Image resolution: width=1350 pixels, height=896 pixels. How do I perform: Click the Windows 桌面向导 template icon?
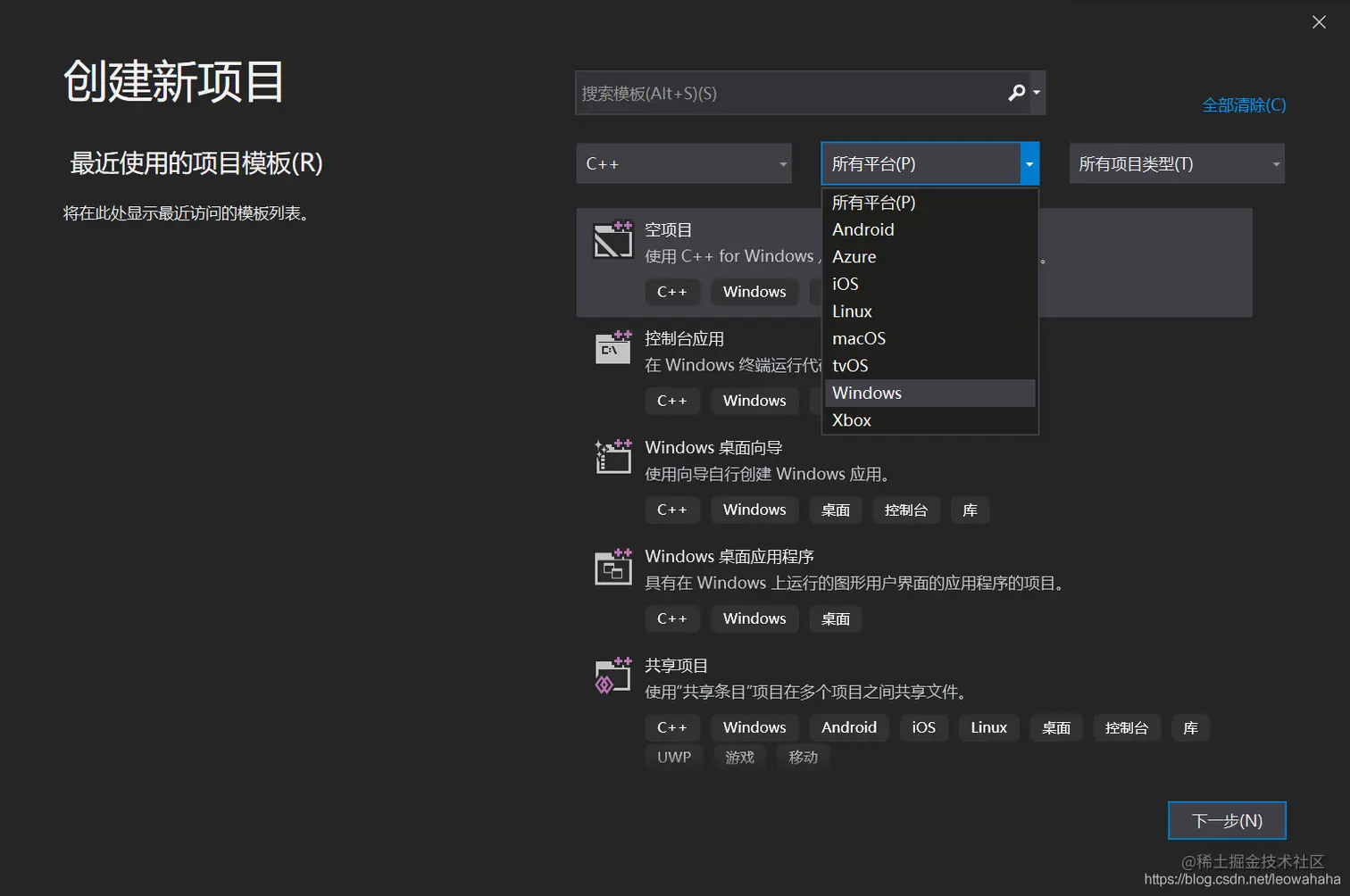612,457
